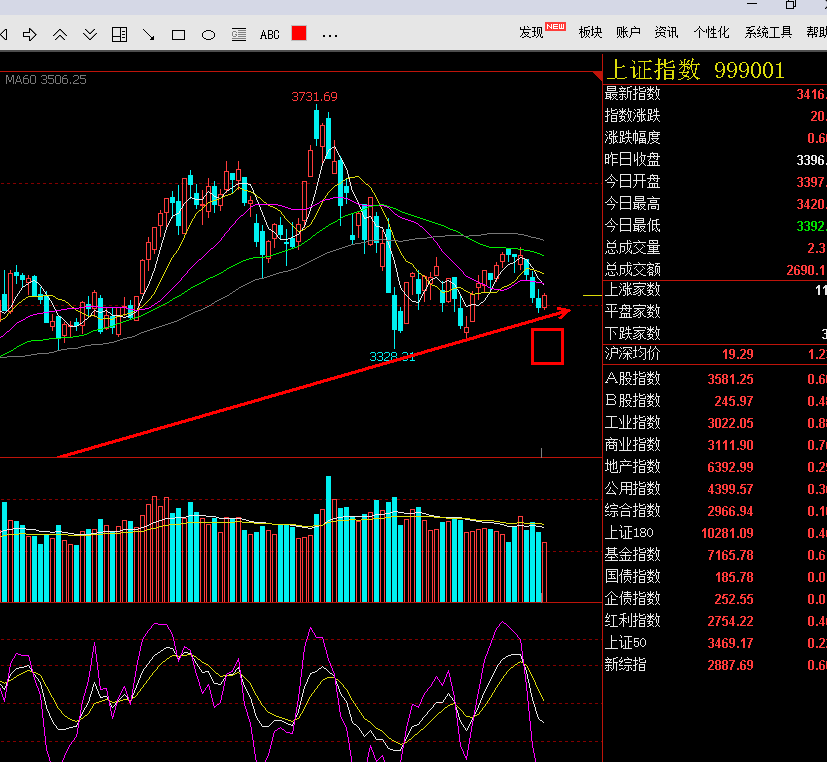
Task: Select the ellipse drawing tool
Action: (208, 35)
